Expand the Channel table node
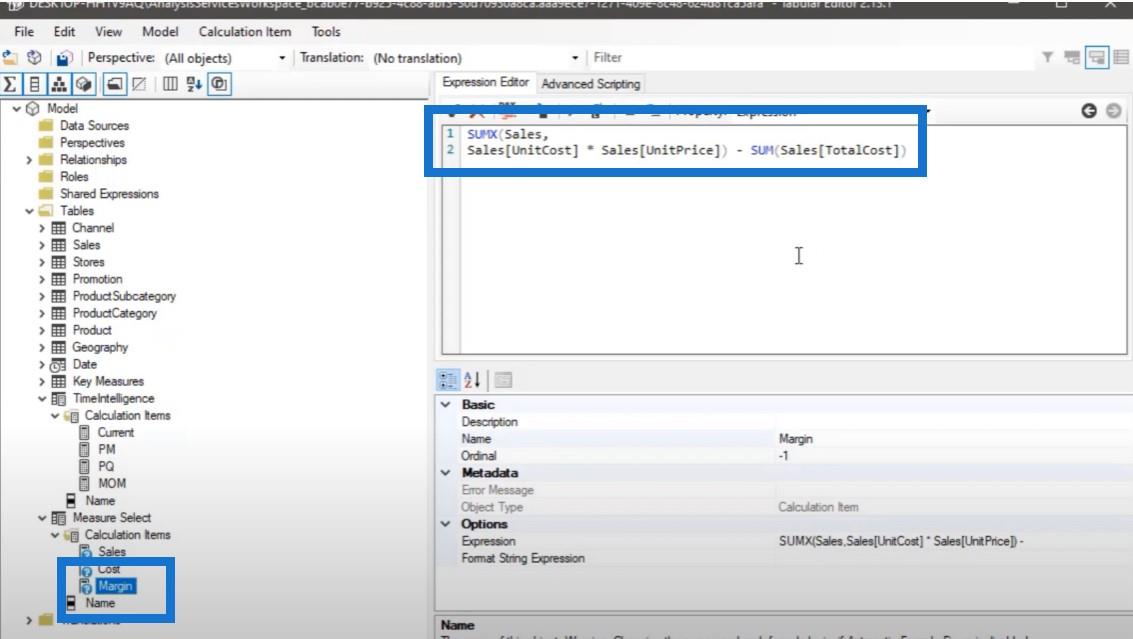The image size is (1133, 639). pyautogui.click(x=41, y=228)
